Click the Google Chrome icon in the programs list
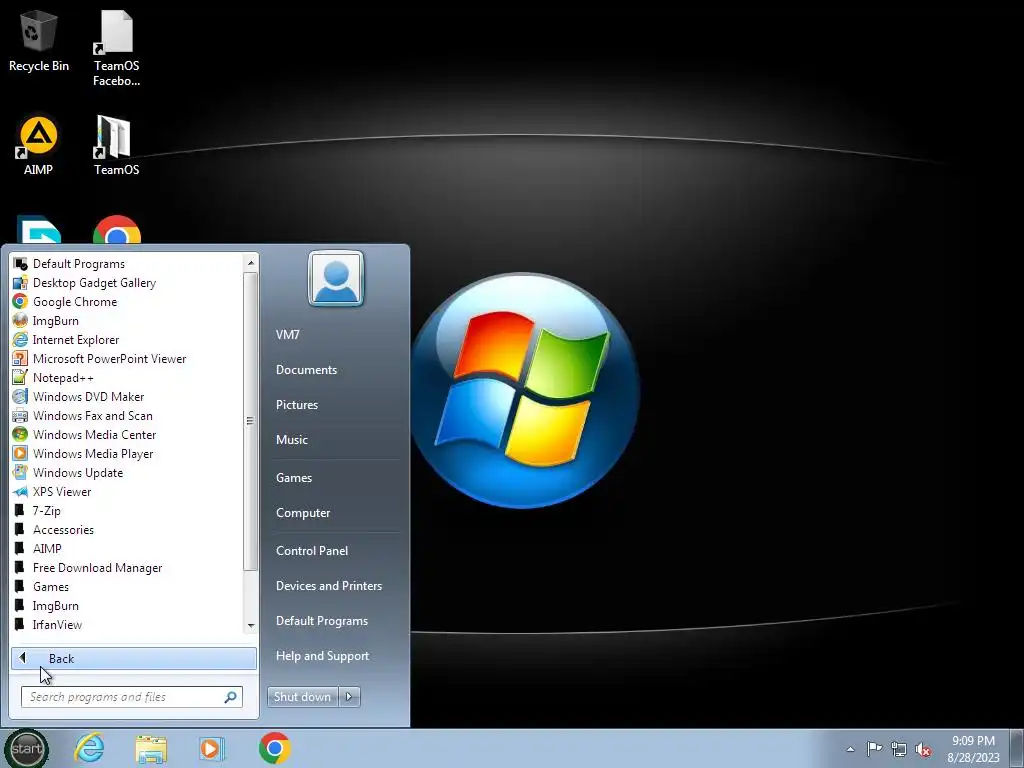This screenshot has width=1024, height=768. click(20, 302)
